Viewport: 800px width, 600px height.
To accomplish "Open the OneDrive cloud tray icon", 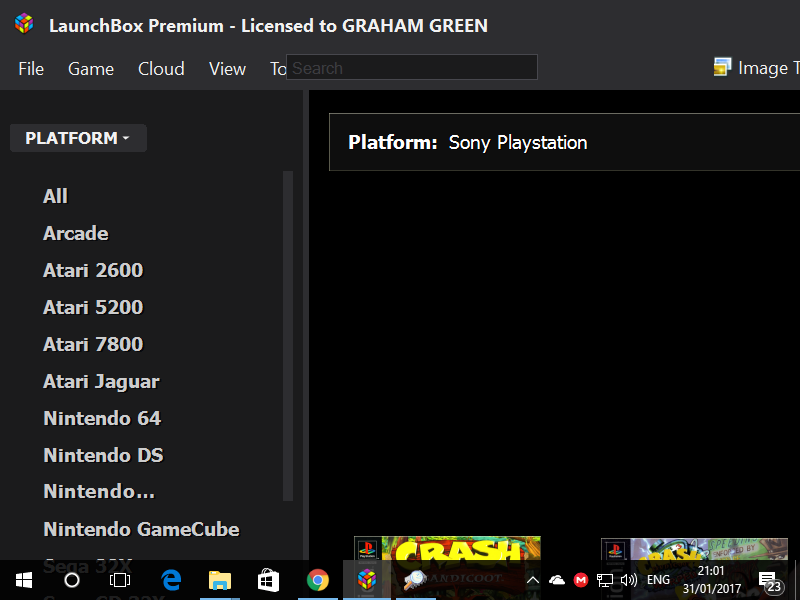I will pyautogui.click(x=557, y=580).
